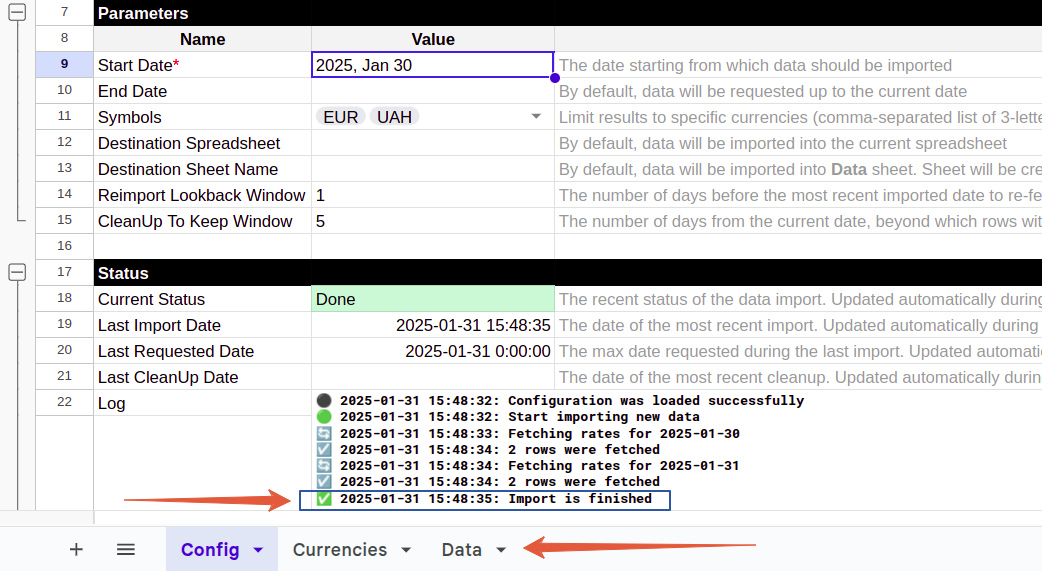Select the empty End Date value cell
The image size is (1042, 571).
click(x=433, y=91)
